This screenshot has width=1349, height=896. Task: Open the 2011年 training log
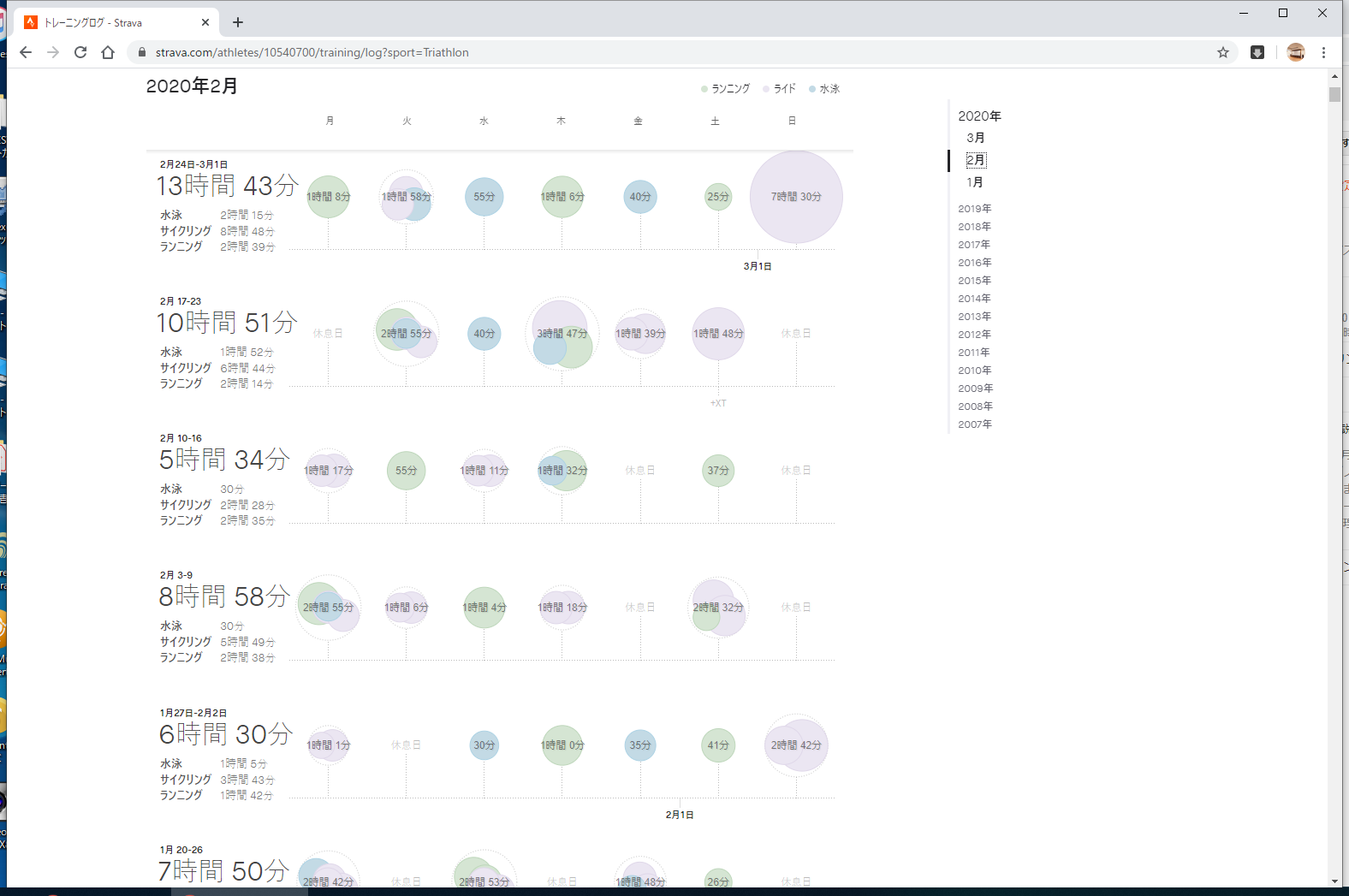(x=974, y=353)
